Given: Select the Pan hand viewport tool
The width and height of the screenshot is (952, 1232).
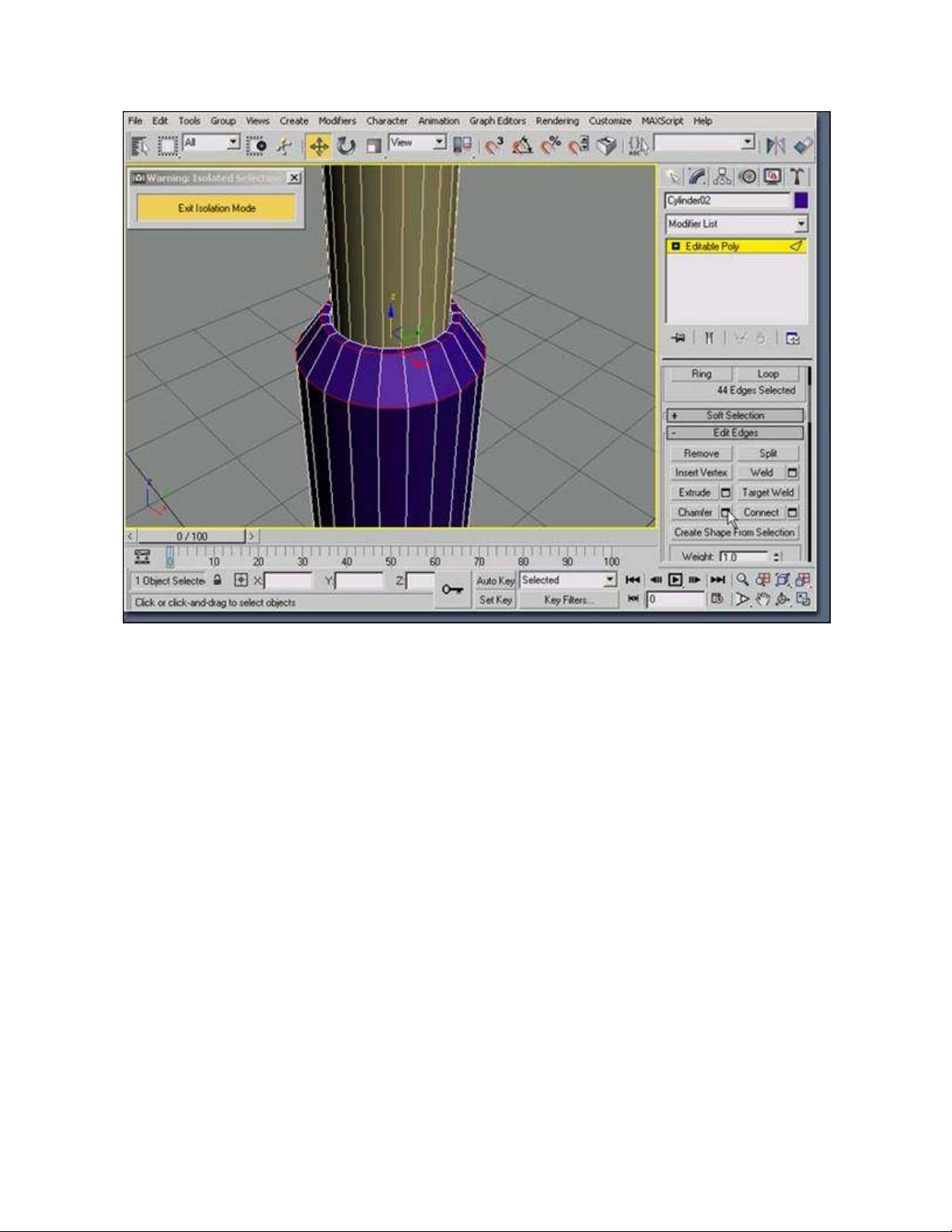Looking at the screenshot, I should [762, 599].
